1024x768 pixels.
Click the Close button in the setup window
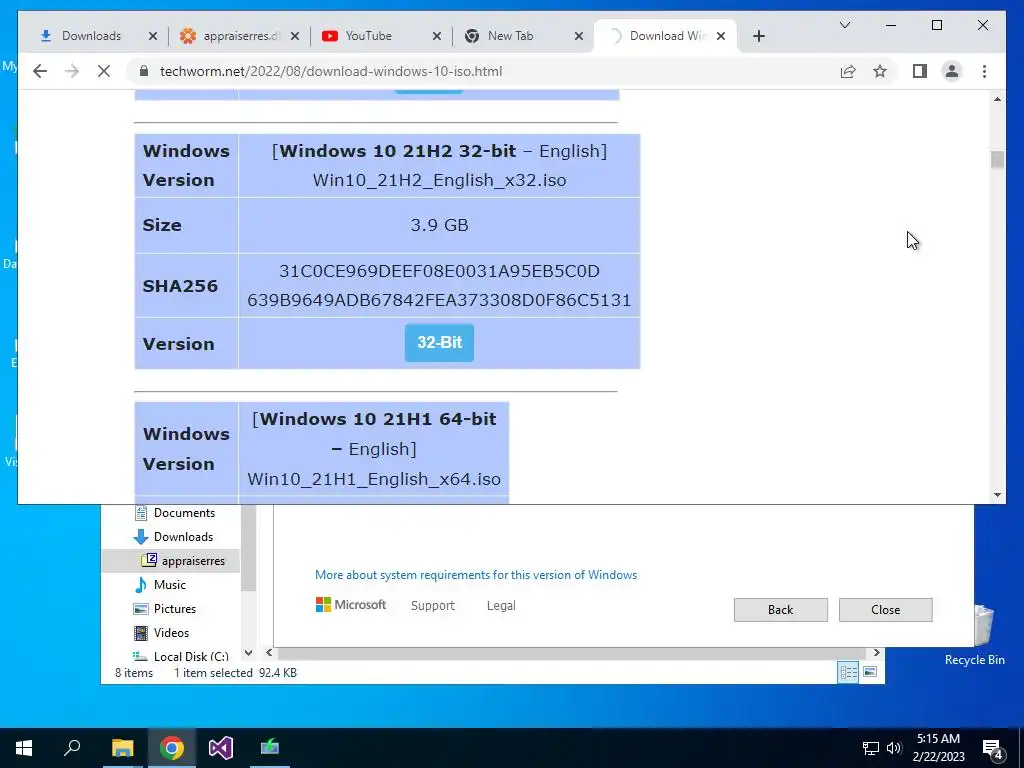click(x=885, y=609)
